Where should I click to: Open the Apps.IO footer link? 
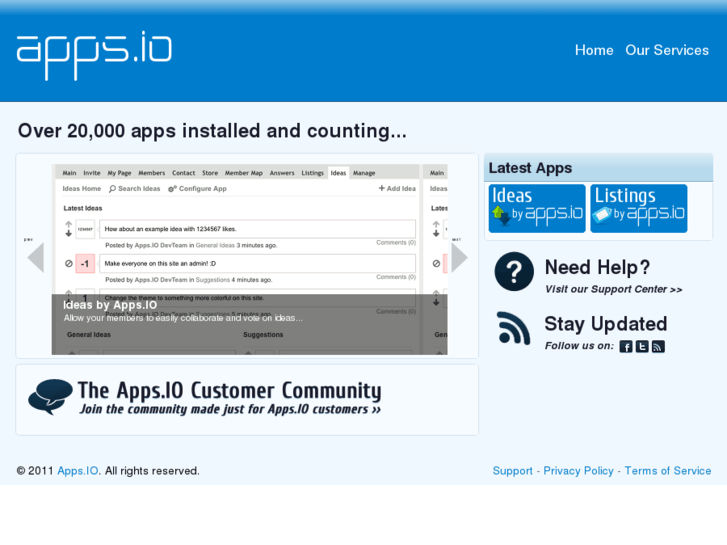coord(78,471)
